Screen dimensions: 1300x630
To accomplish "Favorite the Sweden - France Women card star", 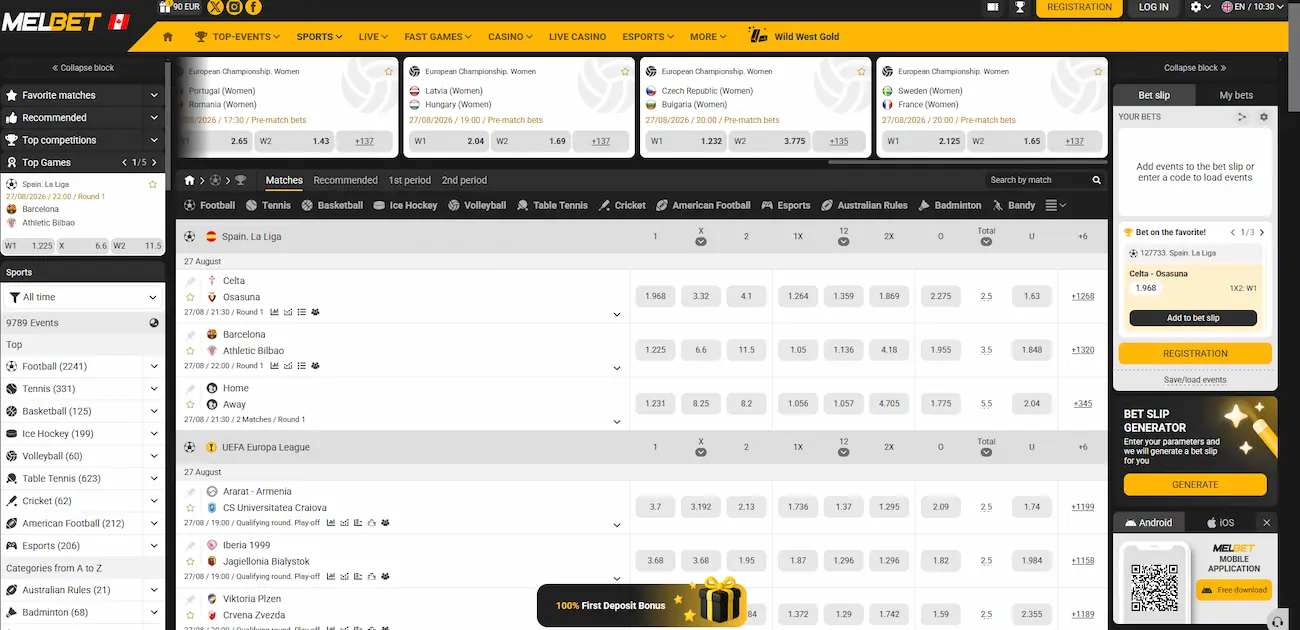I will tap(1098, 72).
